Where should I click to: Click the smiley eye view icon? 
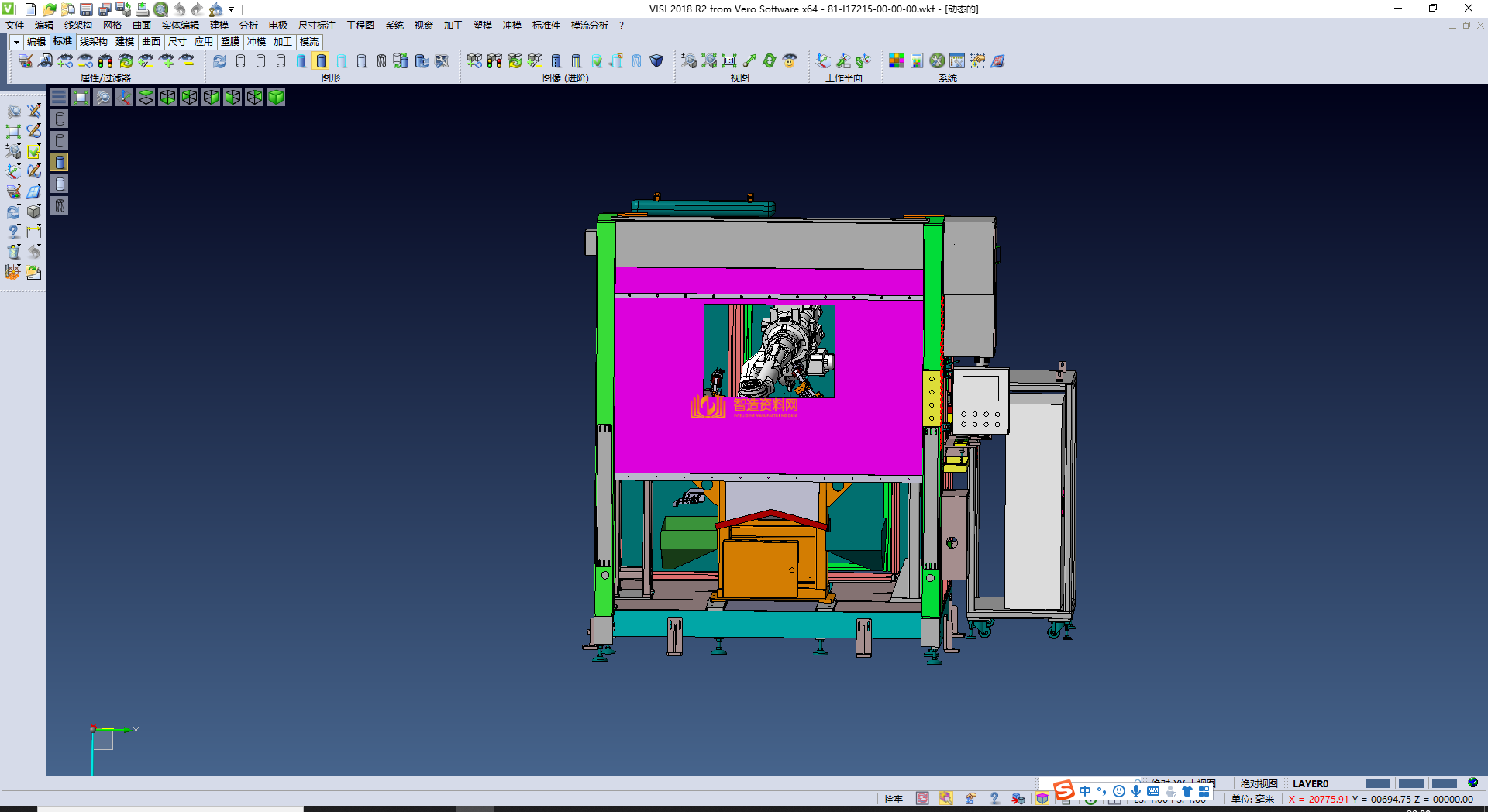tap(790, 60)
